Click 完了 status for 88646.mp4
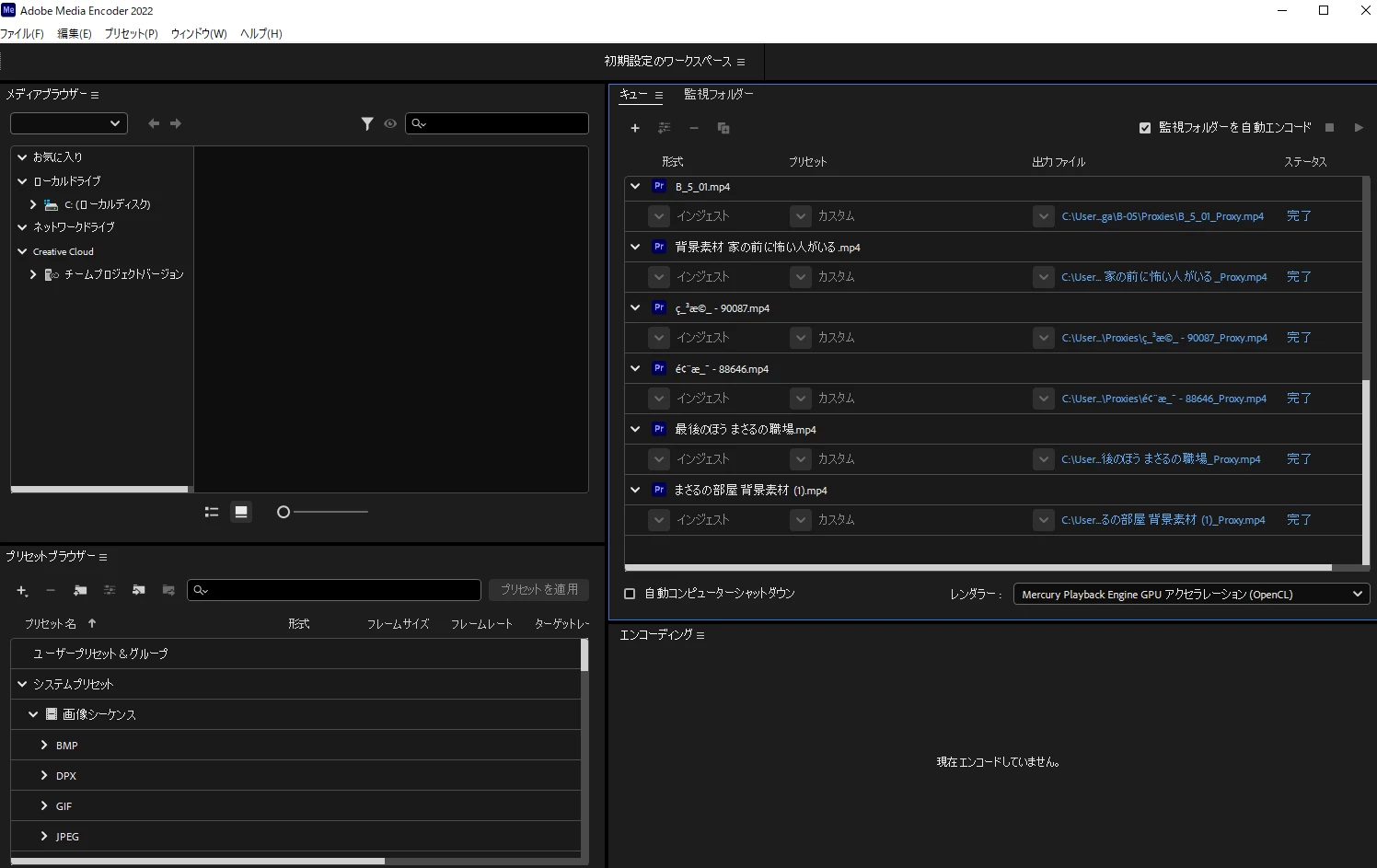Image resolution: width=1377 pixels, height=868 pixels. [1299, 399]
